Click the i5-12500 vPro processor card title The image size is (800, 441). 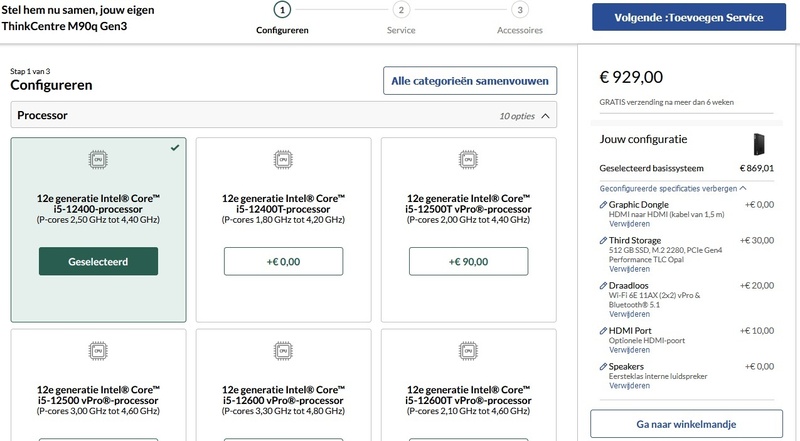click(98, 395)
